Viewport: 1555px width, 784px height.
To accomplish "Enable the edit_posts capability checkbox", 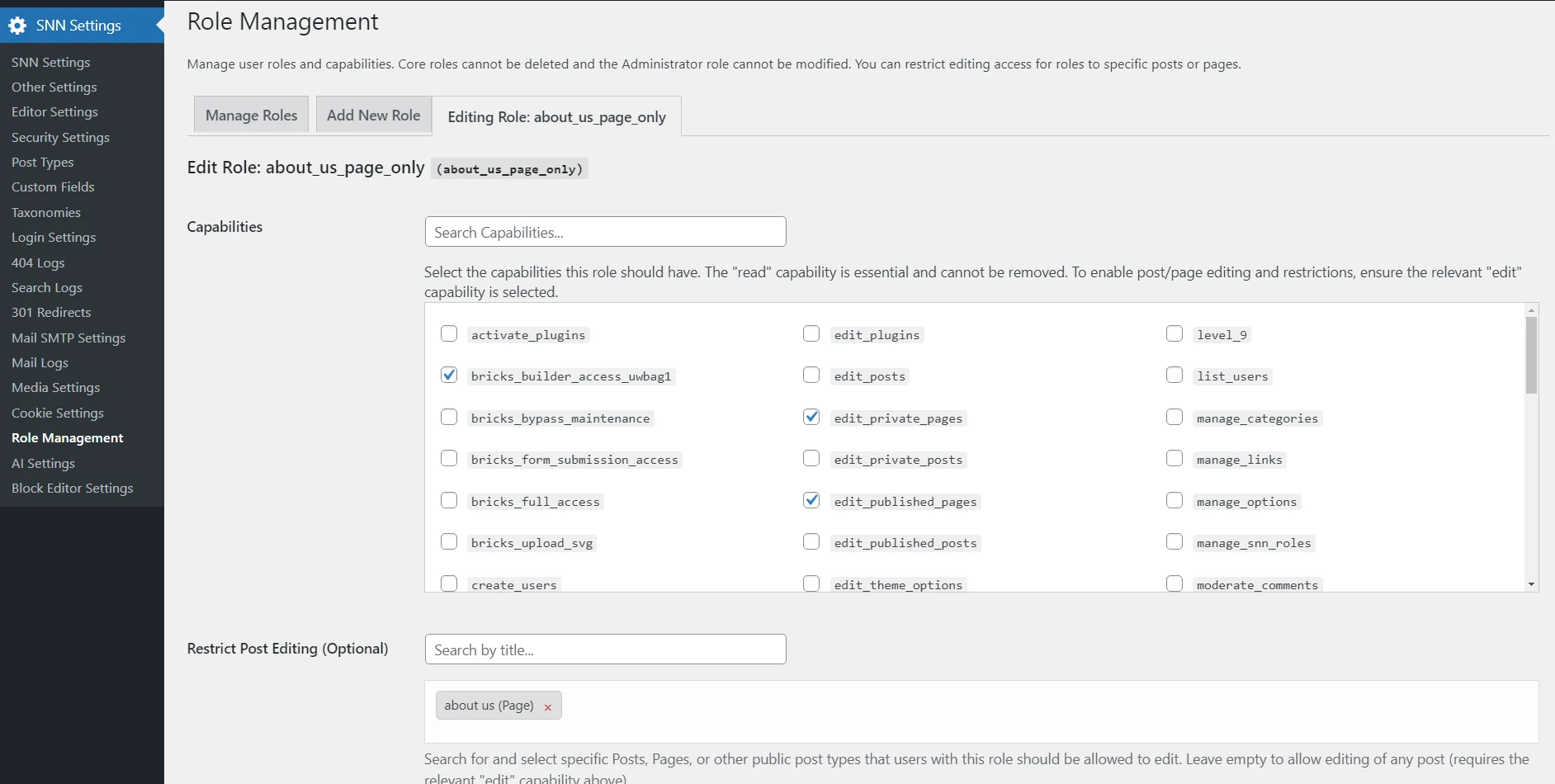I will click(811, 375).
